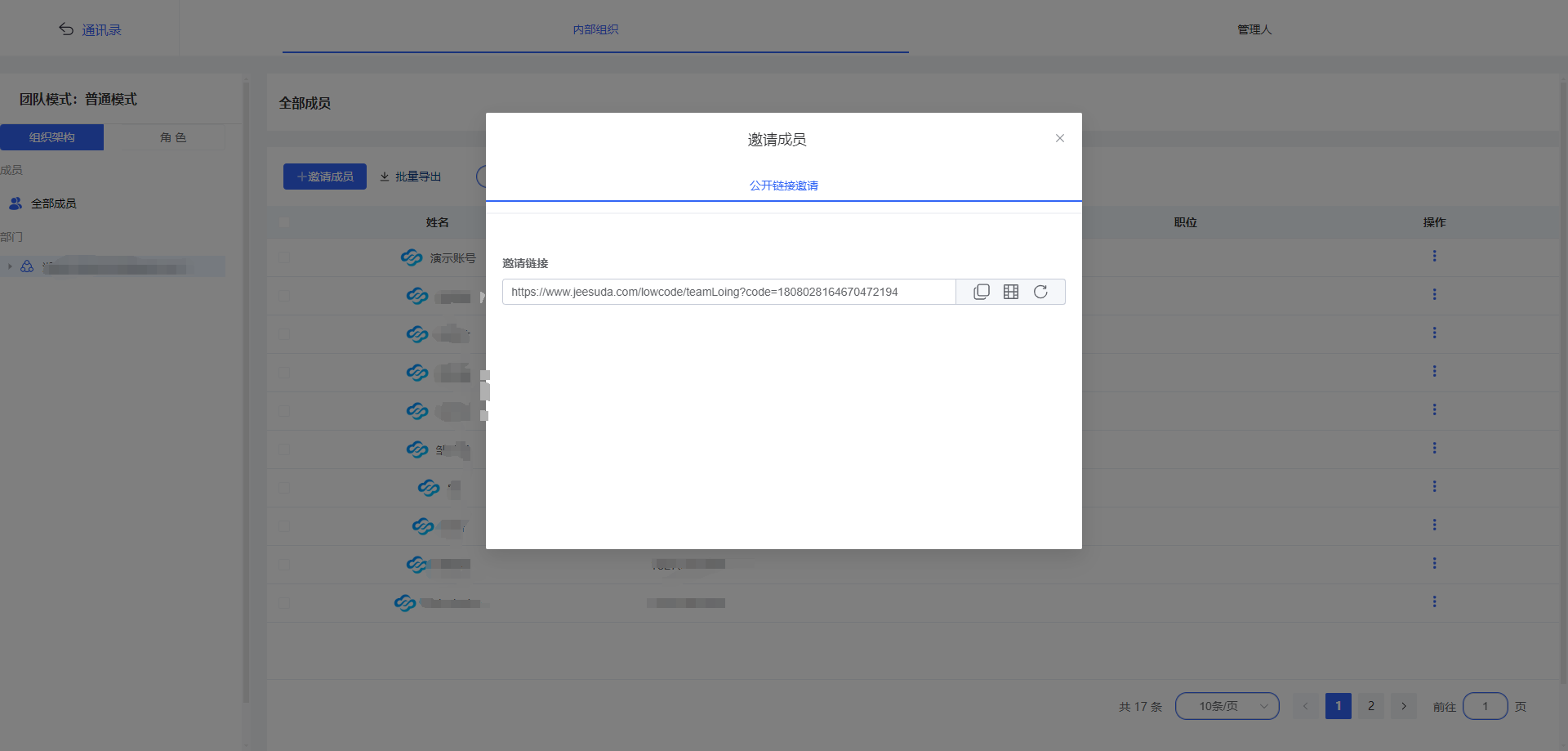Check the 演示账号 row checkbox
Image resolution: width=1568 pixels, height=751 pixels.
click(284, 257)
